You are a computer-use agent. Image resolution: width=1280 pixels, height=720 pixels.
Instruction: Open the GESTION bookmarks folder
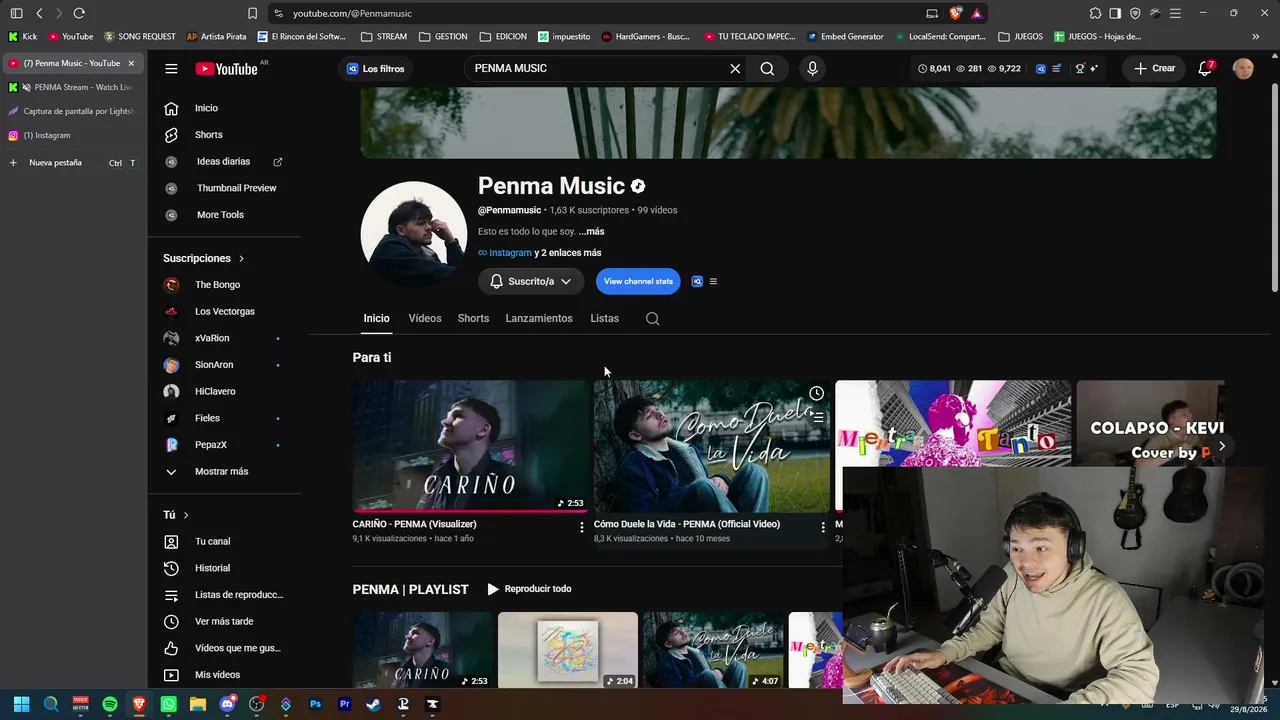tap(443, 37)
